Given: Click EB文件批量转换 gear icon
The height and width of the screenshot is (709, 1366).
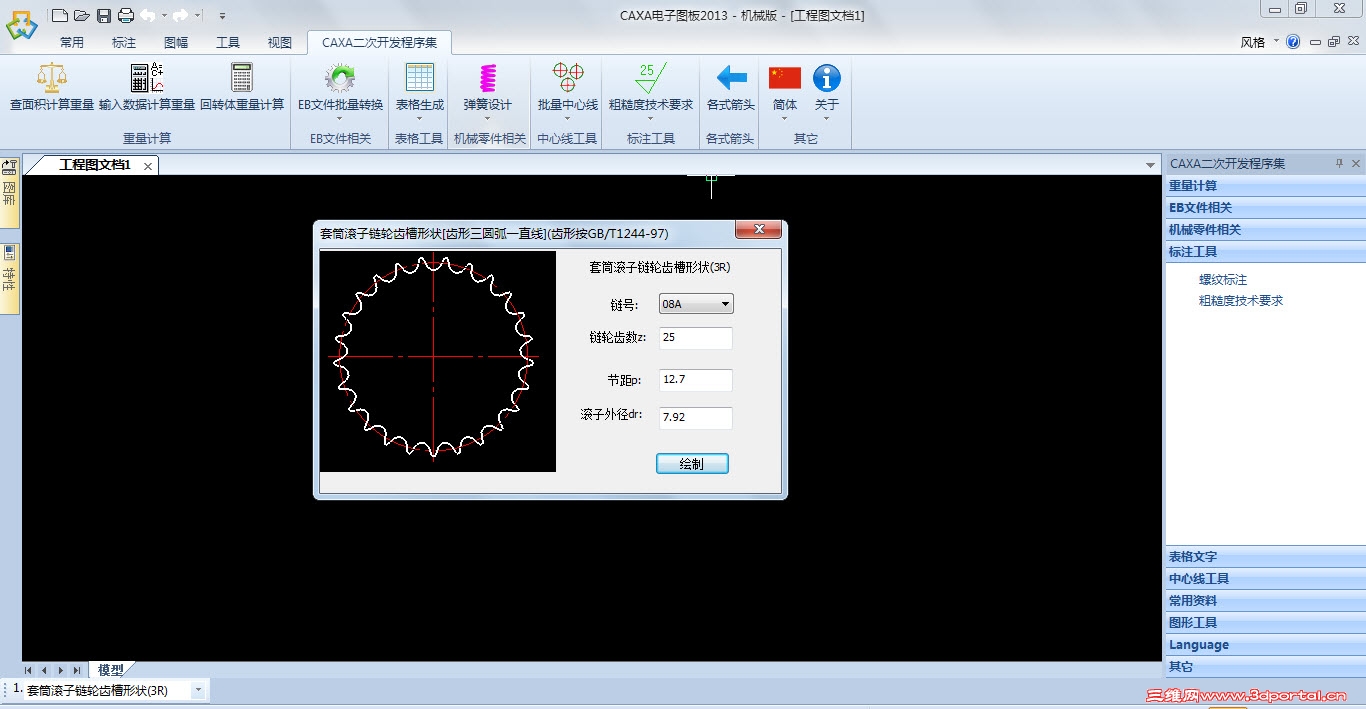Looking at the screenshot, I should (340, 78).
